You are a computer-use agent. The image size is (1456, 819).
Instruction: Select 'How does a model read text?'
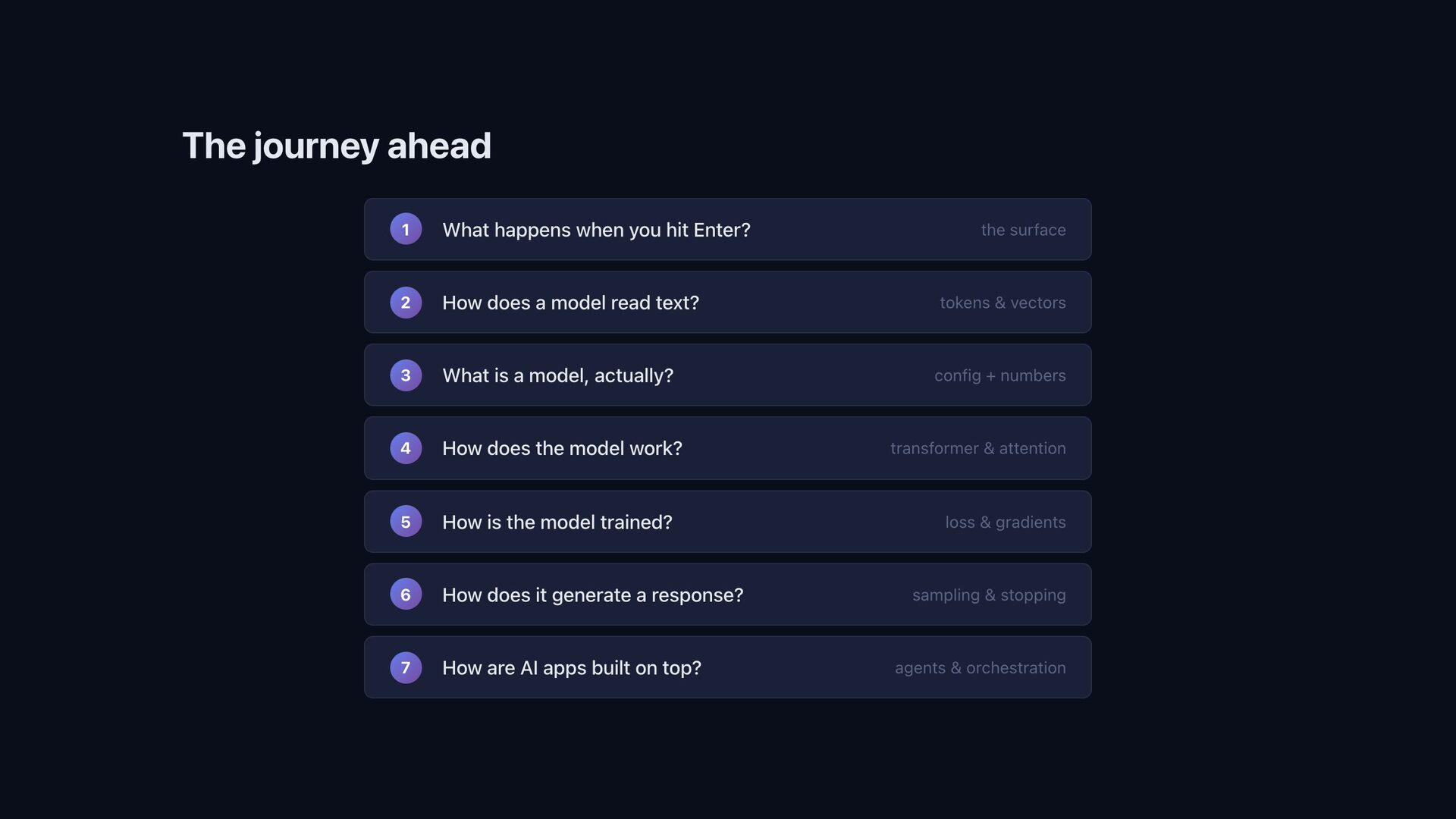click(x=570, y=303)
